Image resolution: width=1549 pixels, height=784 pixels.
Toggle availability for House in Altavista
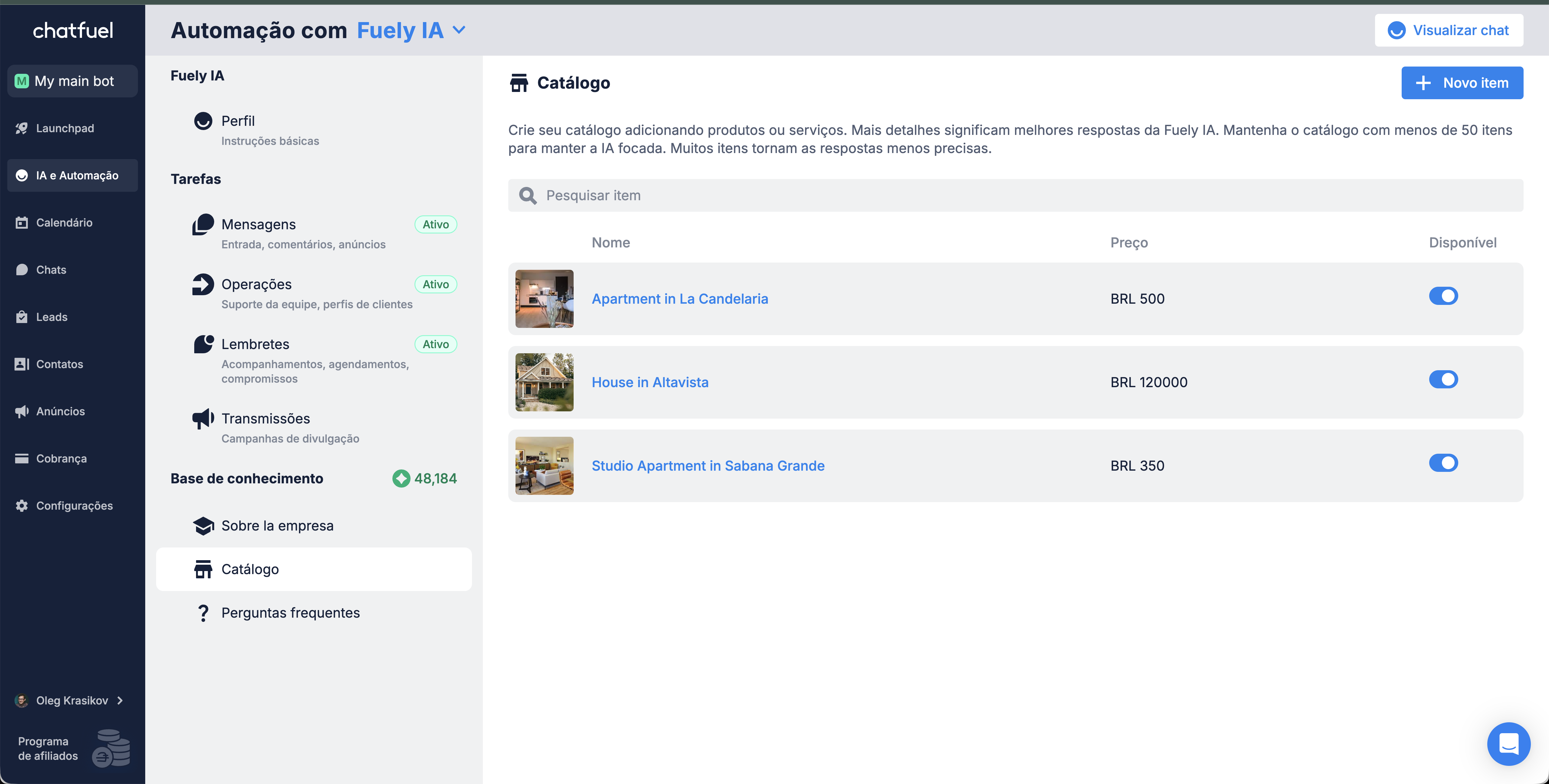coord(1443,379)
